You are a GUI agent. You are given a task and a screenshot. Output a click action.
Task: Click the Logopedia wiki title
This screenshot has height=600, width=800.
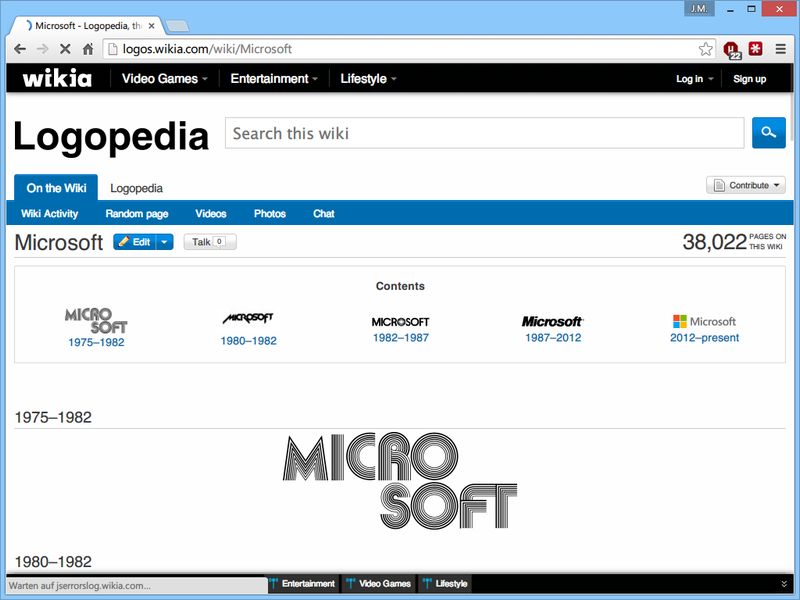pos(111,136)
